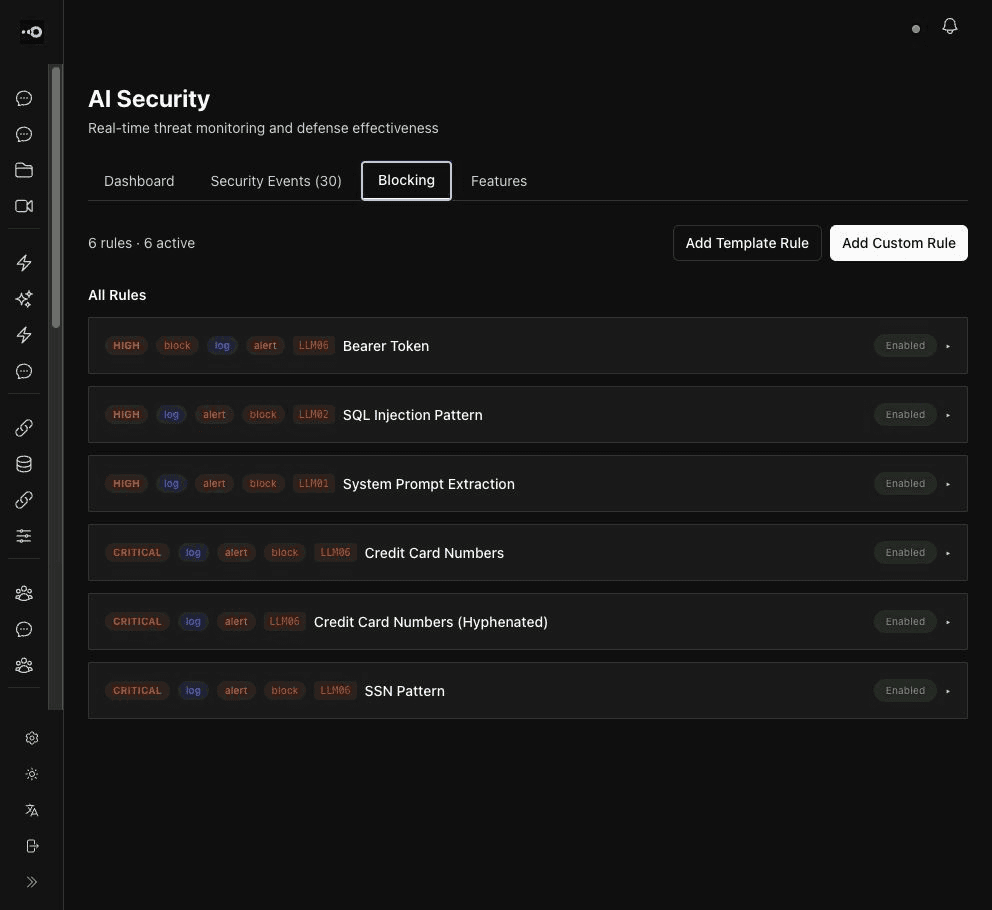This screenshot has height=910, width=992.
Task: Click the AI Security page title
Action: coord(149,99)
